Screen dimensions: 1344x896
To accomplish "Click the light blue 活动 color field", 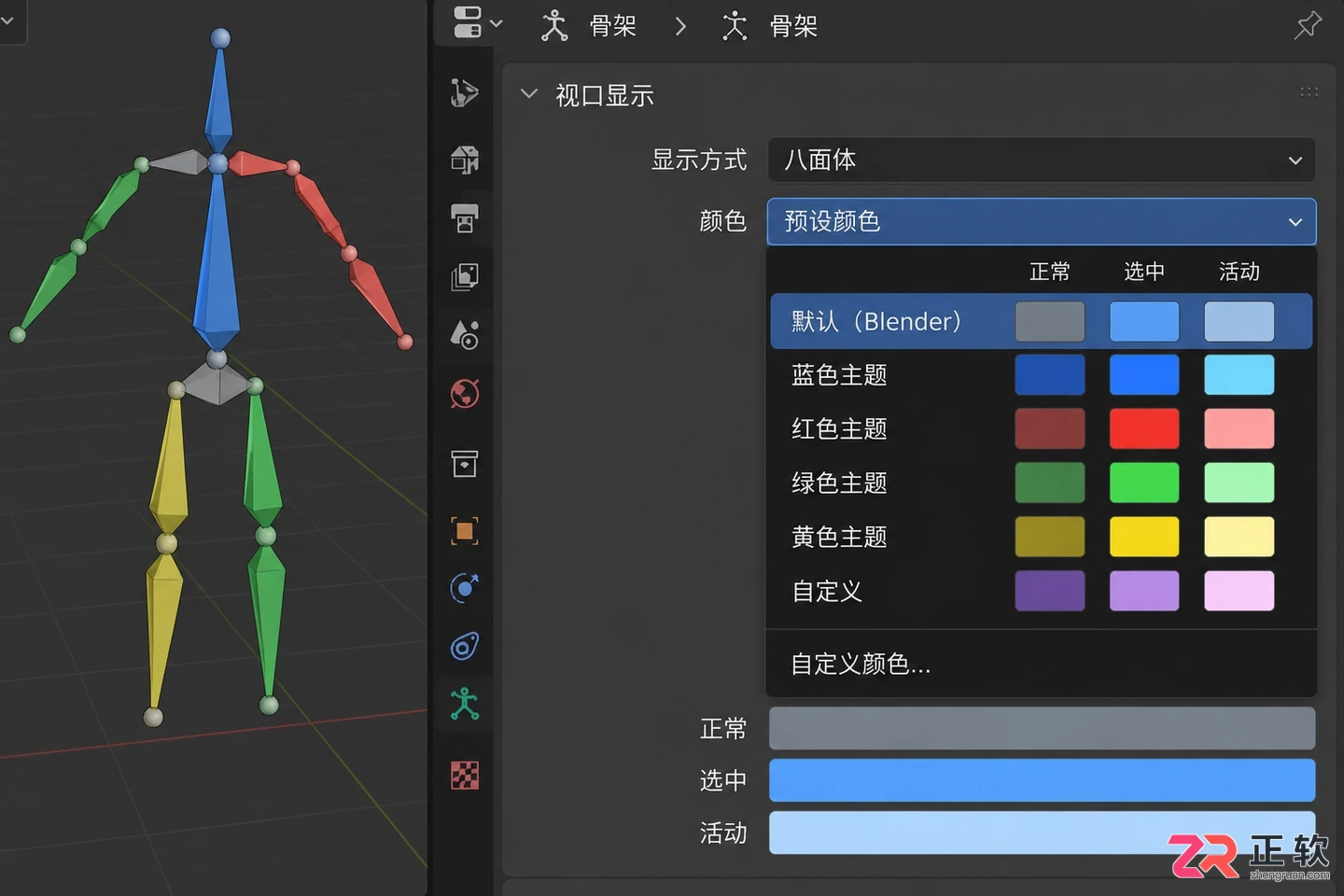I will coord(1042,833).
